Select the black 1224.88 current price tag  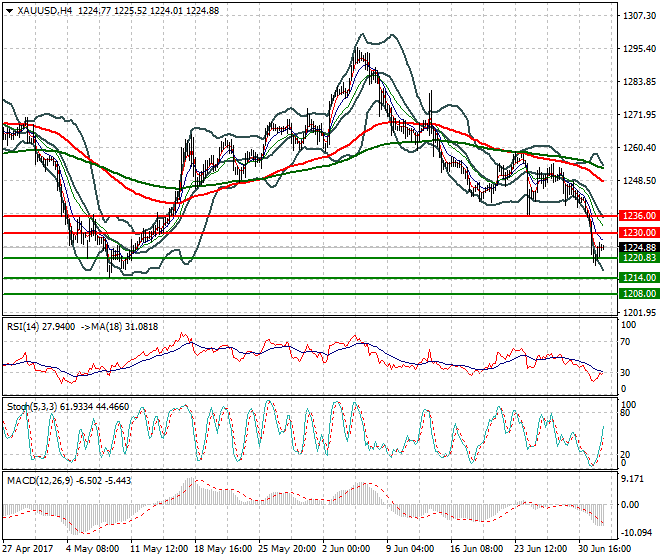tap(638, 247)
